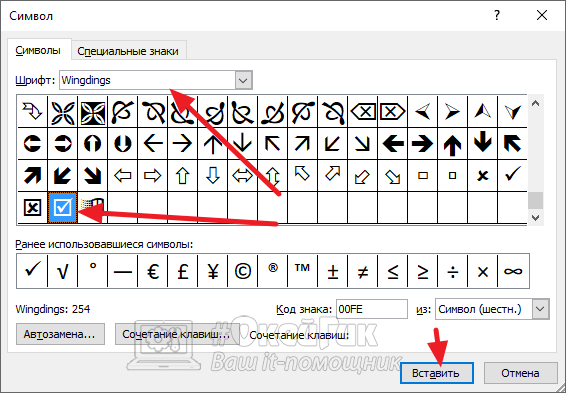Click the Отмена button

pos(520,373)
